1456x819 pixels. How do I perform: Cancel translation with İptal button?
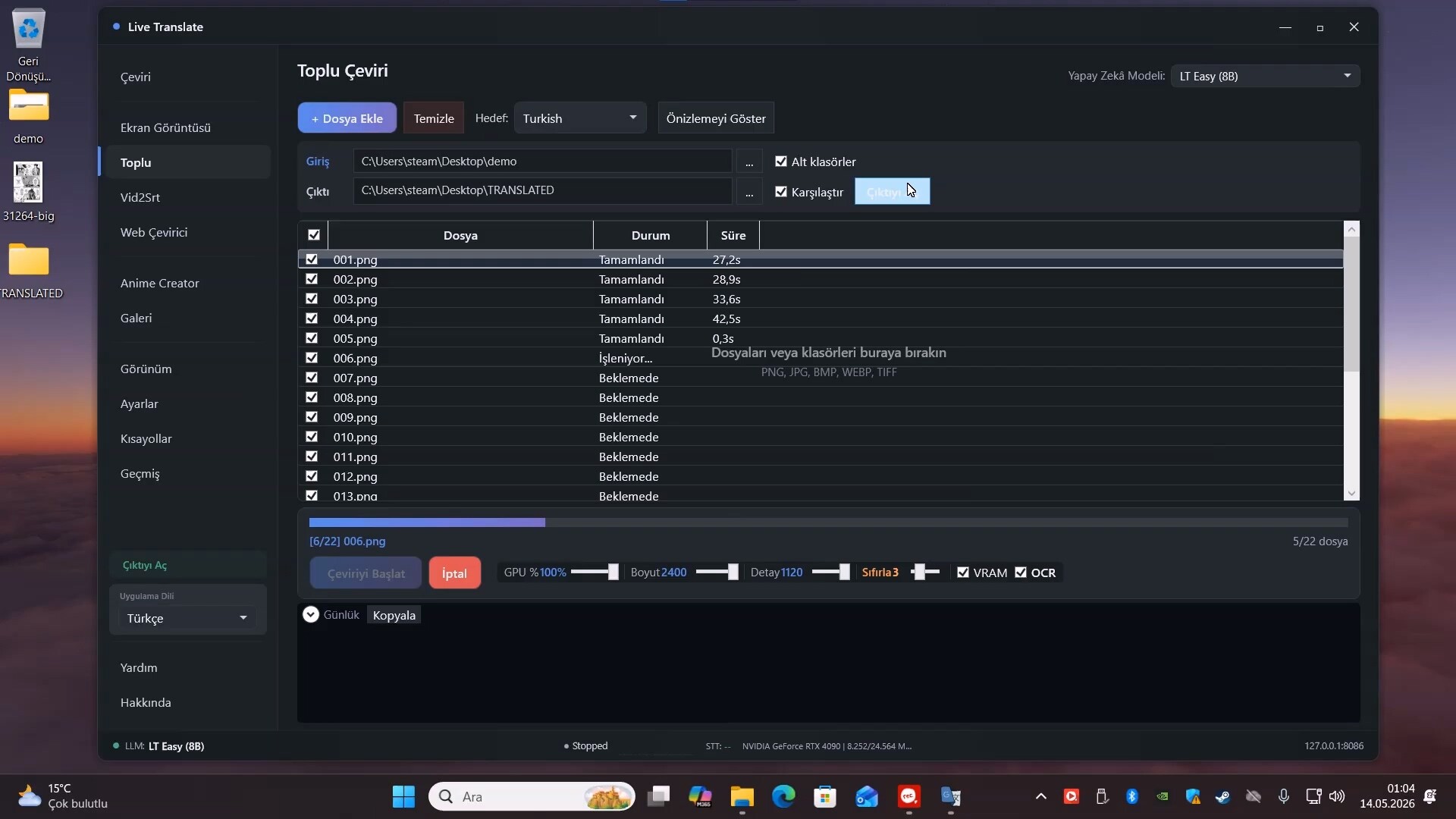coord(455,573)
